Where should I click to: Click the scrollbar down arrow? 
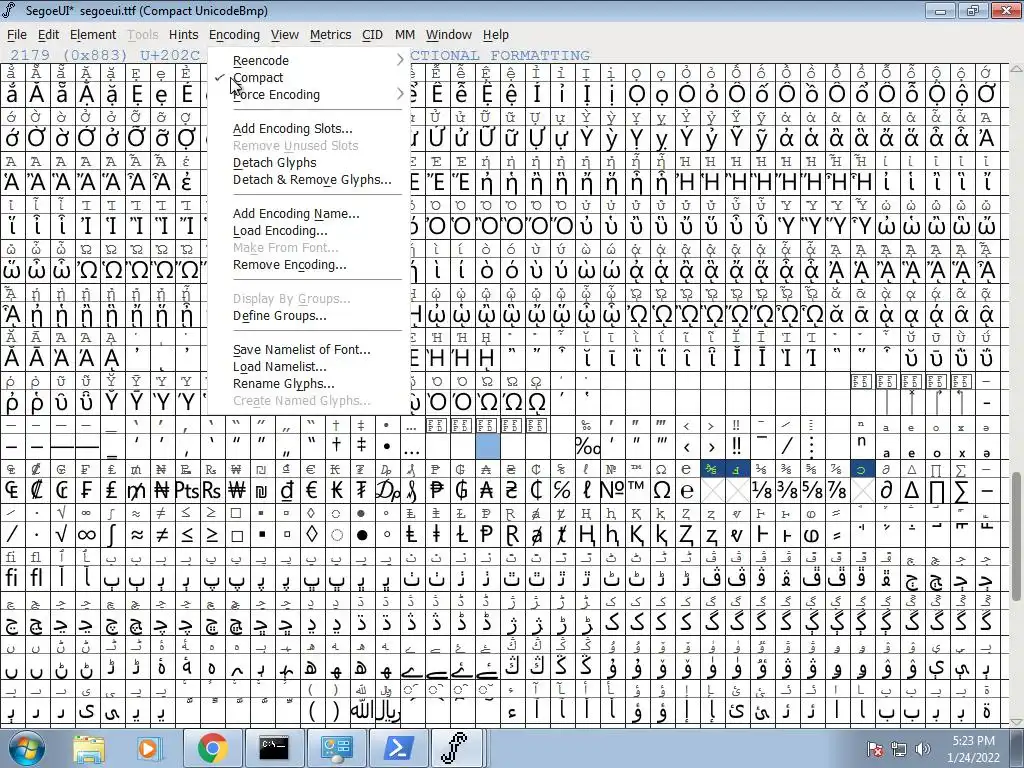pyautogui.click(x=1017, y=722)
